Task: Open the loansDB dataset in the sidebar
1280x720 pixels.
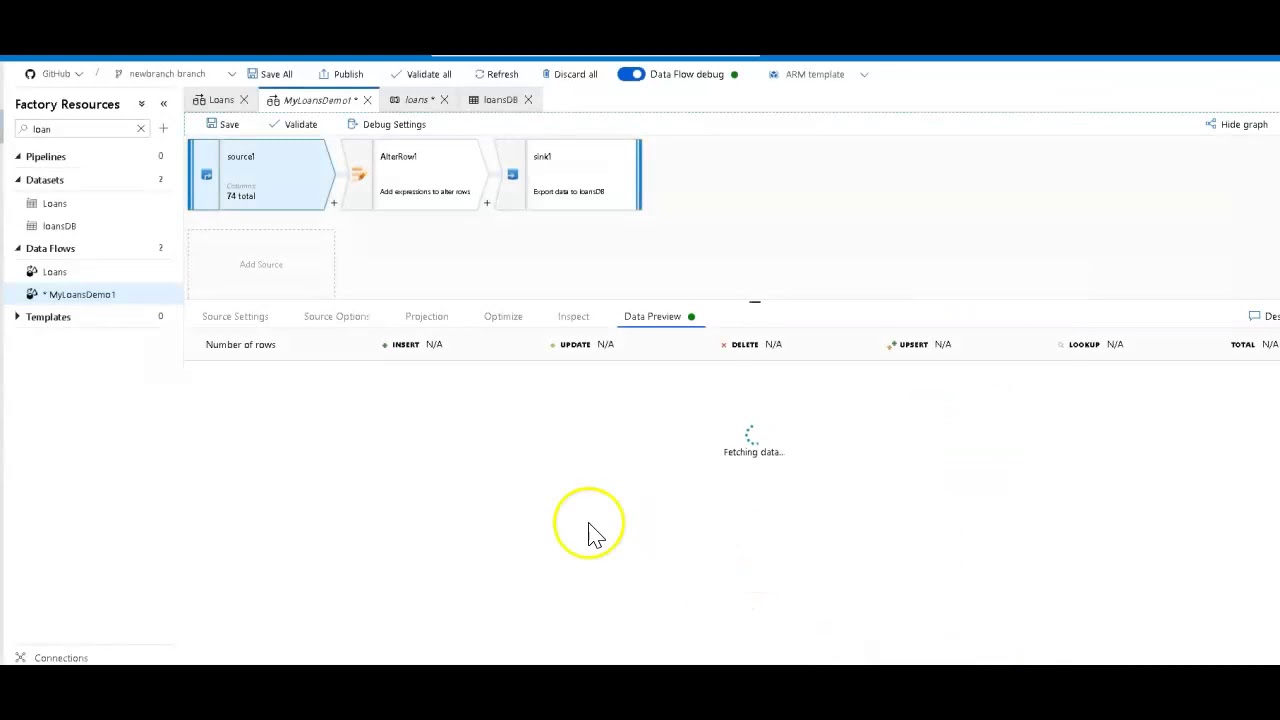Action: pos(59,226)
